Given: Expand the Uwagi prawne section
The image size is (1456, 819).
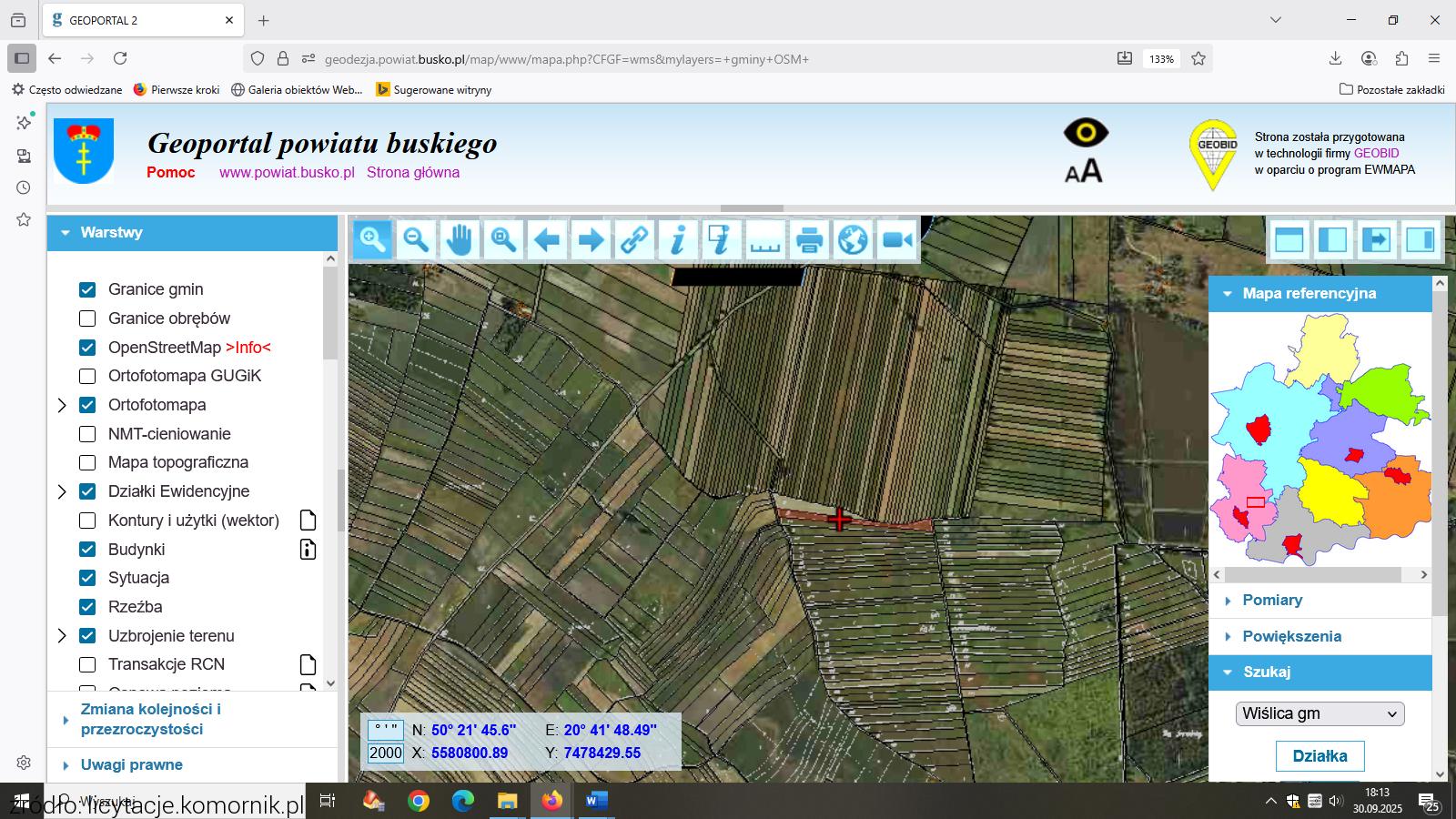Looking at the screenshot, I should click(x=131, y=765).
